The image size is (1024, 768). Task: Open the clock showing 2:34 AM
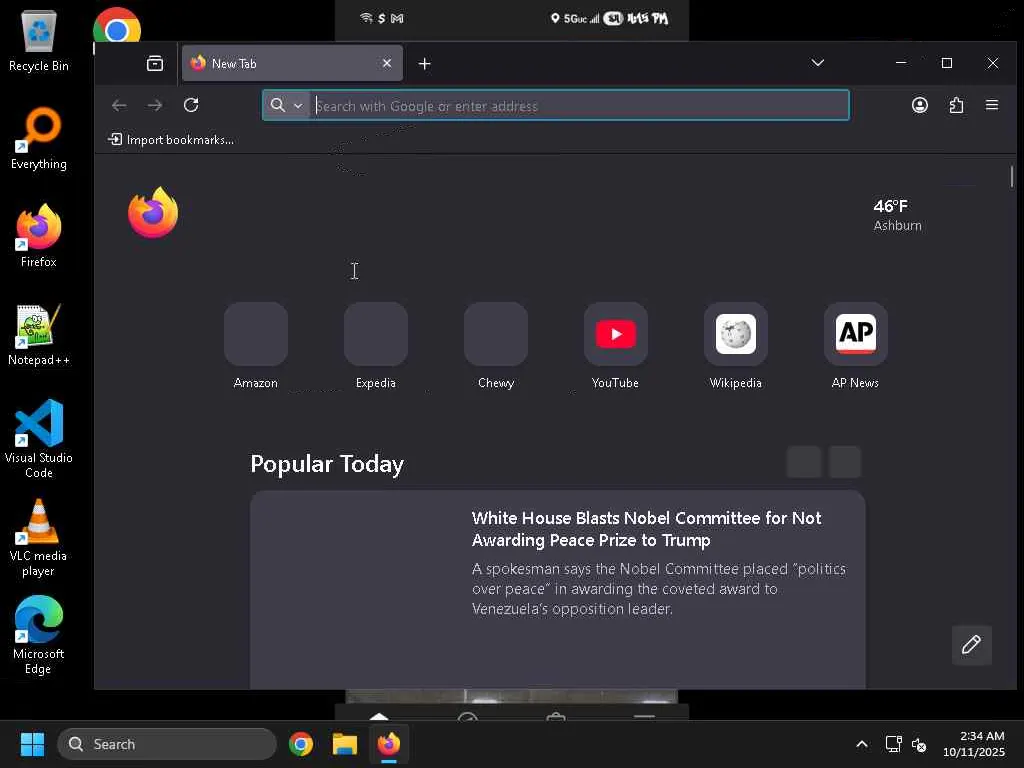(x=974, y=744)
